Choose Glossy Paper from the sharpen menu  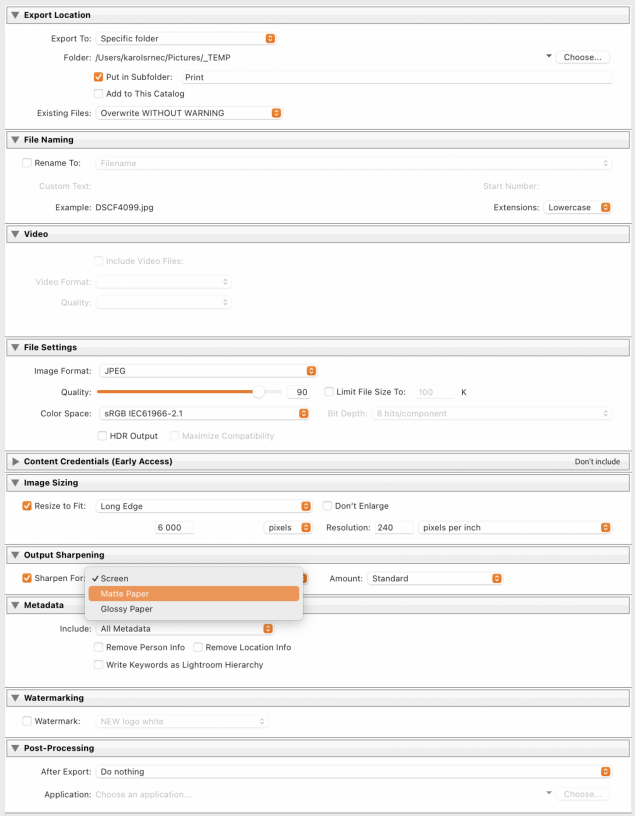click(194, 608)
